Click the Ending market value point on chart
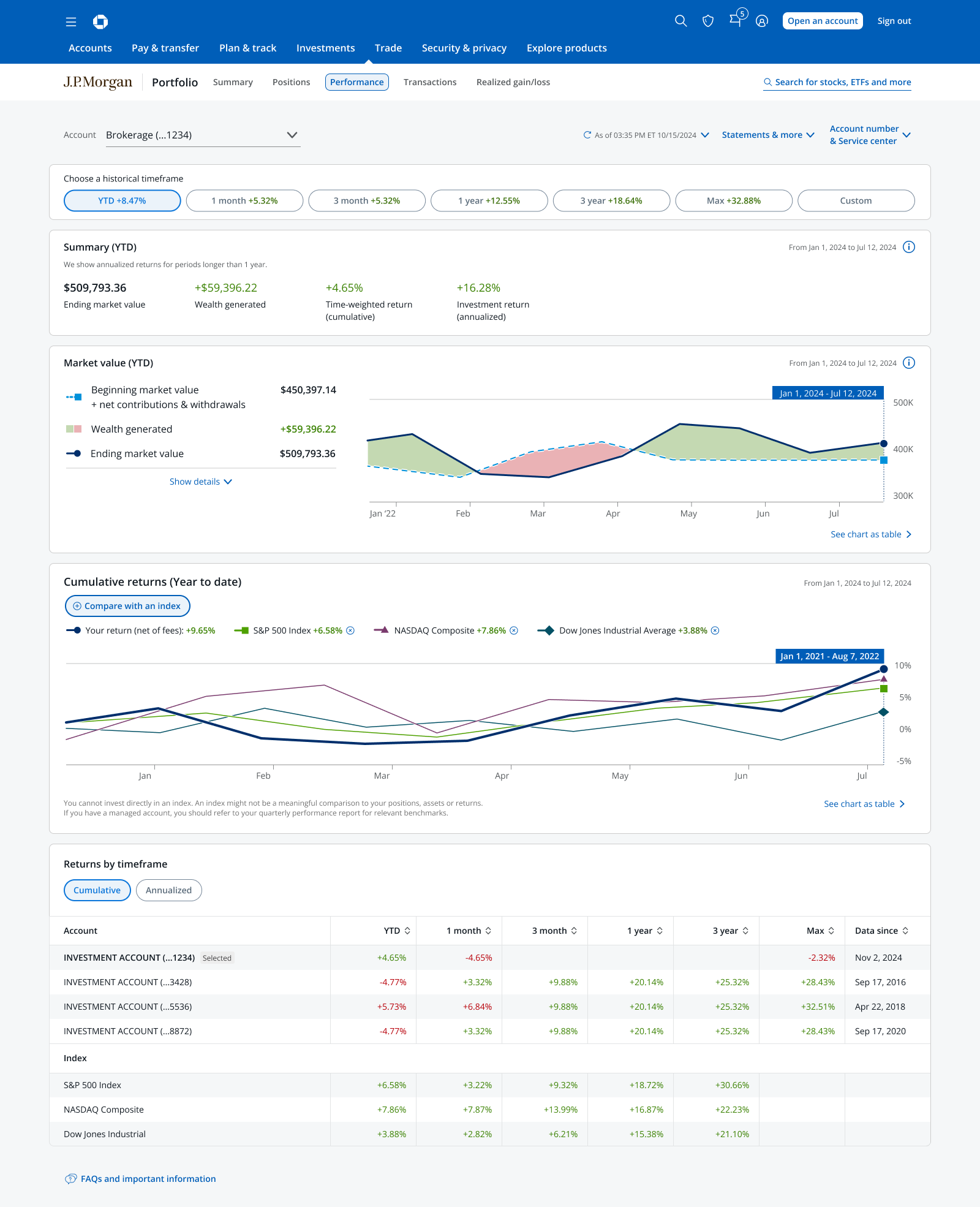The height and width of the screenshot is (1207, 980). click(x=884, y=444)
